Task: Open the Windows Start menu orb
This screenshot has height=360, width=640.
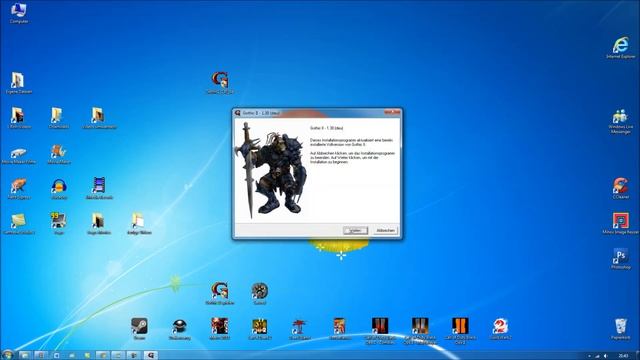Action: pyautogui.click(x=7, y=355)
